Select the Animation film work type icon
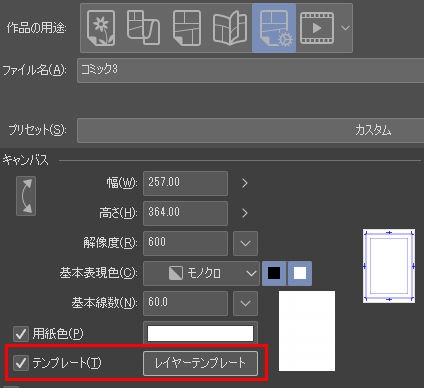This screenshot has width=424, height=388. 317,28
